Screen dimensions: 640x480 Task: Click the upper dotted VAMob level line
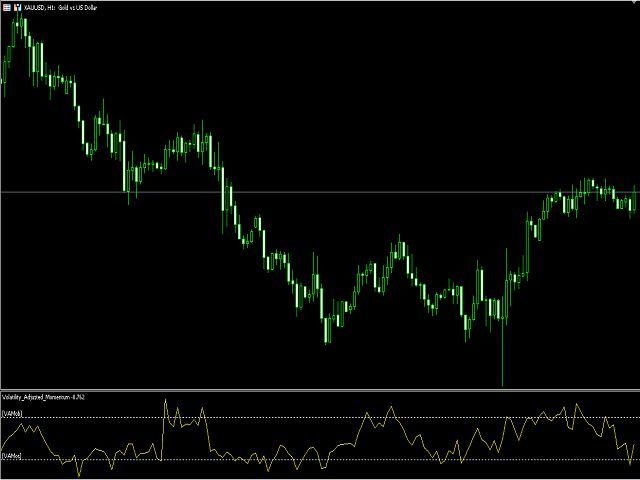coord(300,417)
